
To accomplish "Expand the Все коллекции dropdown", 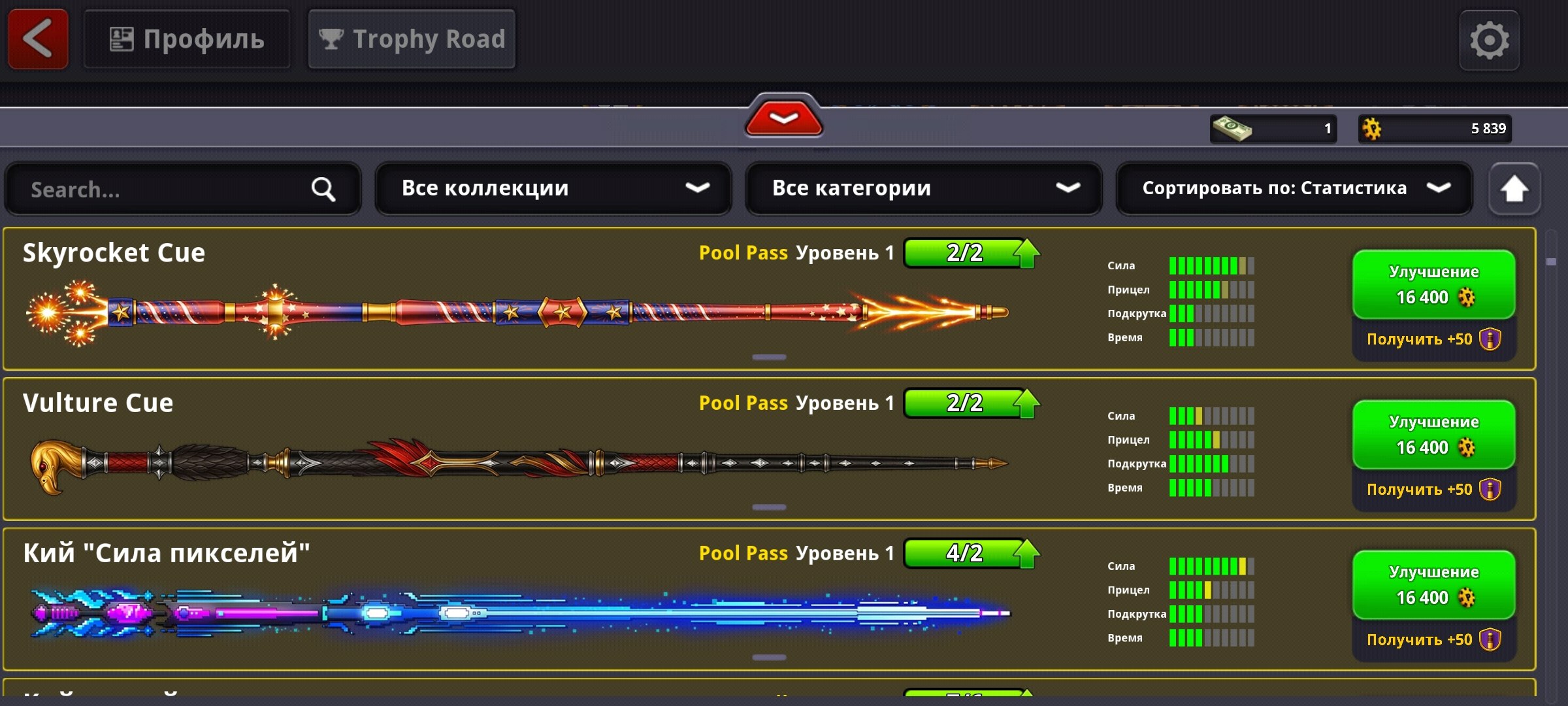I will (x=553, y=188).
